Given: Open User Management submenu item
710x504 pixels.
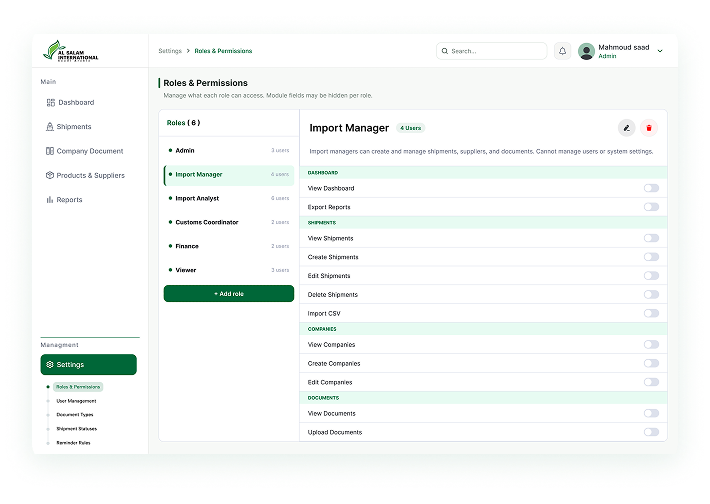Looking at the screenshot, I should [x=76, y=401].
